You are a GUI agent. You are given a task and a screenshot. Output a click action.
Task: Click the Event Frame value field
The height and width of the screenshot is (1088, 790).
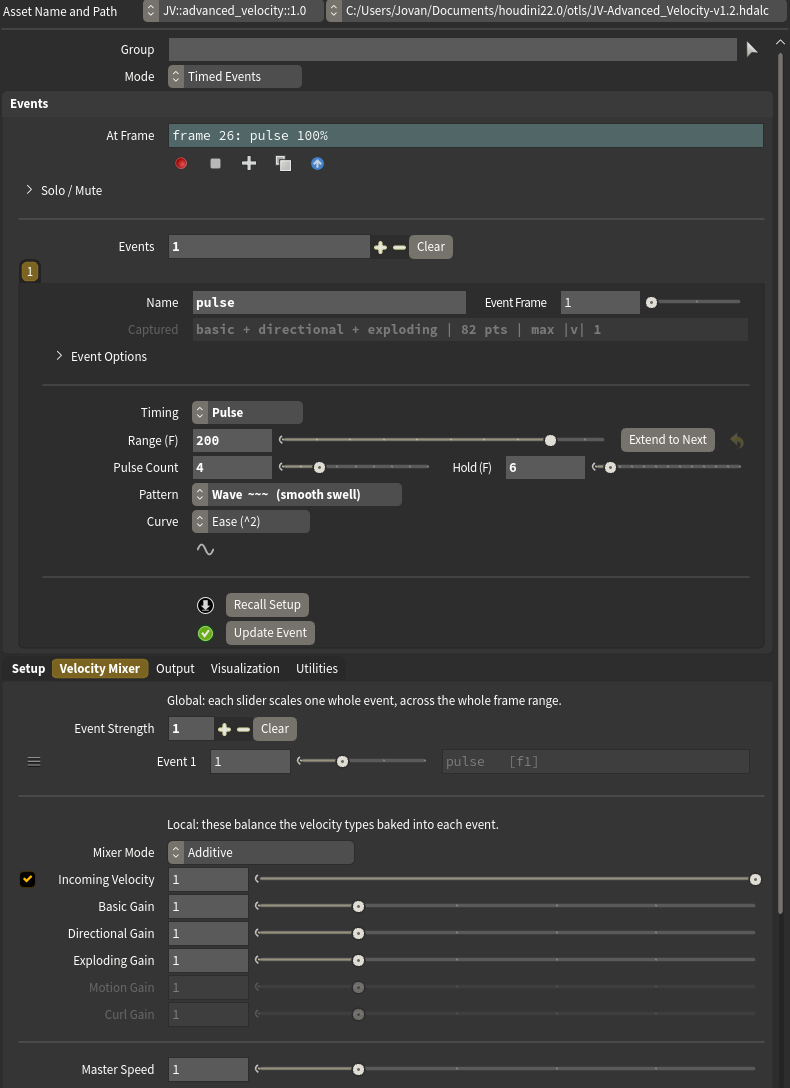(x=600, y=303)
